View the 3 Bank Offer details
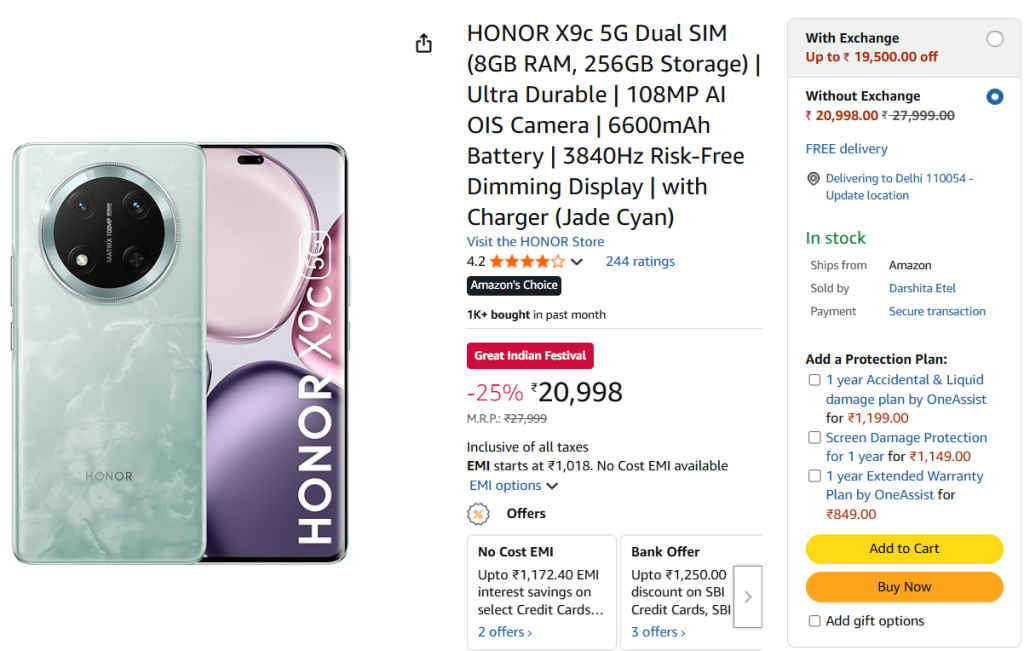The image size is (1024, 651). (x=657, y=632)
